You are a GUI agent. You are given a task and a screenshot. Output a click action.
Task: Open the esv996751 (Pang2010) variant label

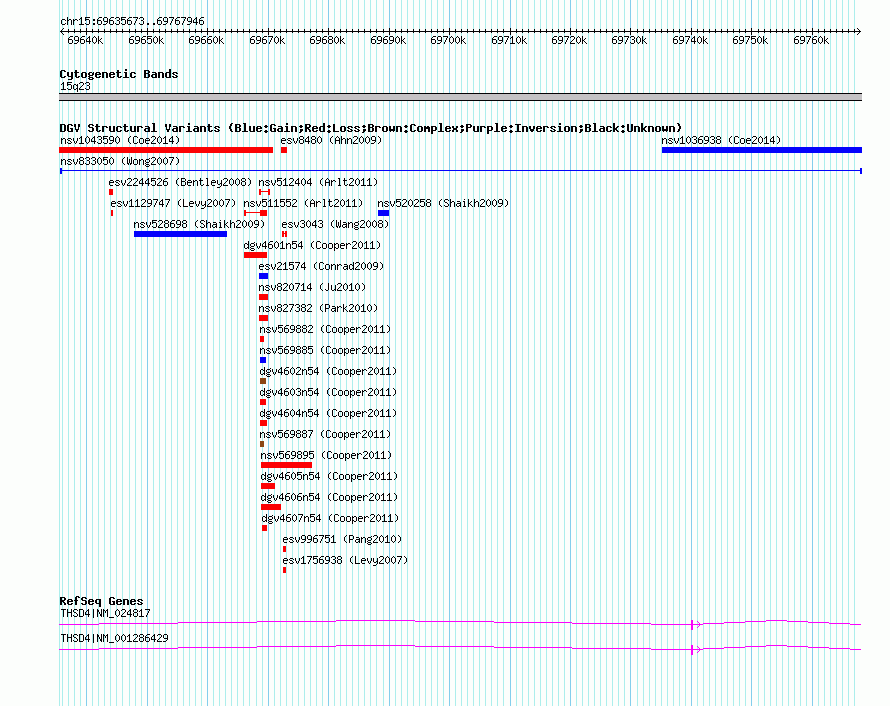[342, 539]
